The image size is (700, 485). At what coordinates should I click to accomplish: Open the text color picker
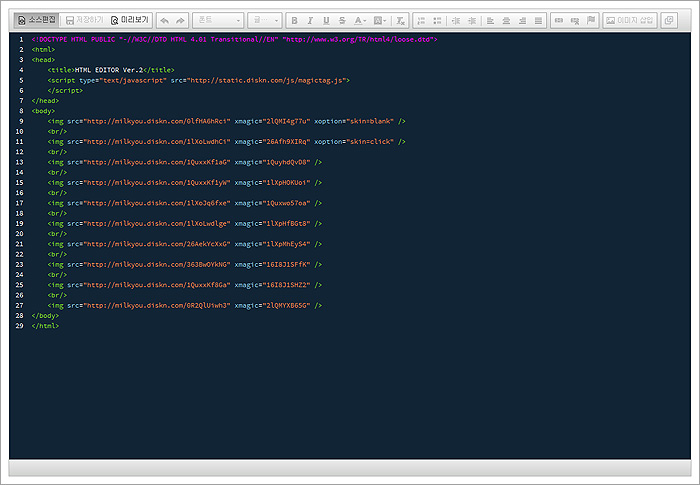click(360, 21)
